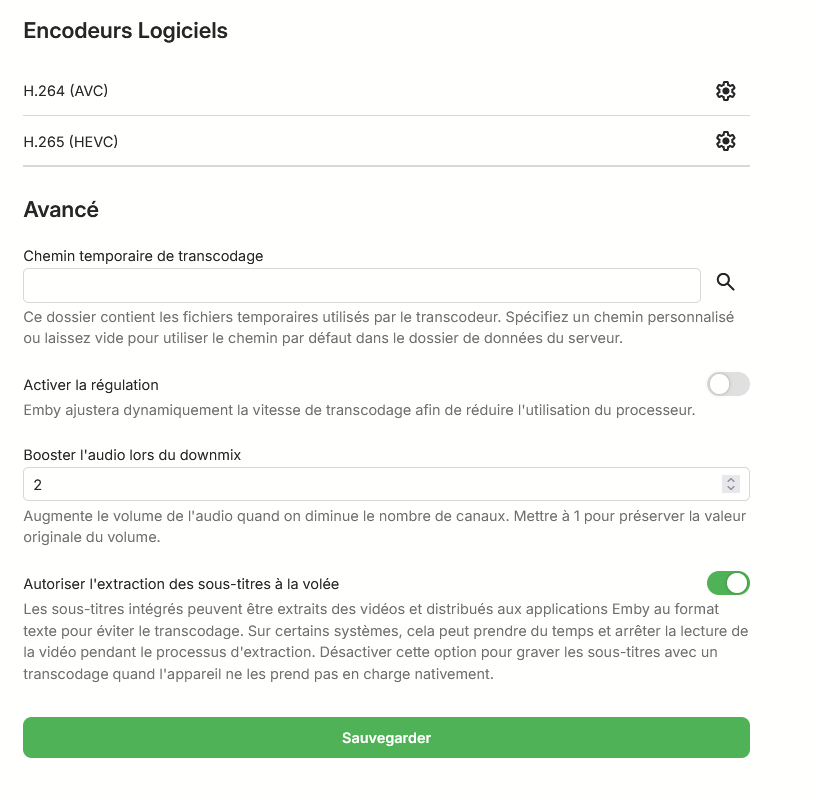Browse for transcoding path with magnifier icon
This screenshot has height=798, width=817.
click(726, 283)
